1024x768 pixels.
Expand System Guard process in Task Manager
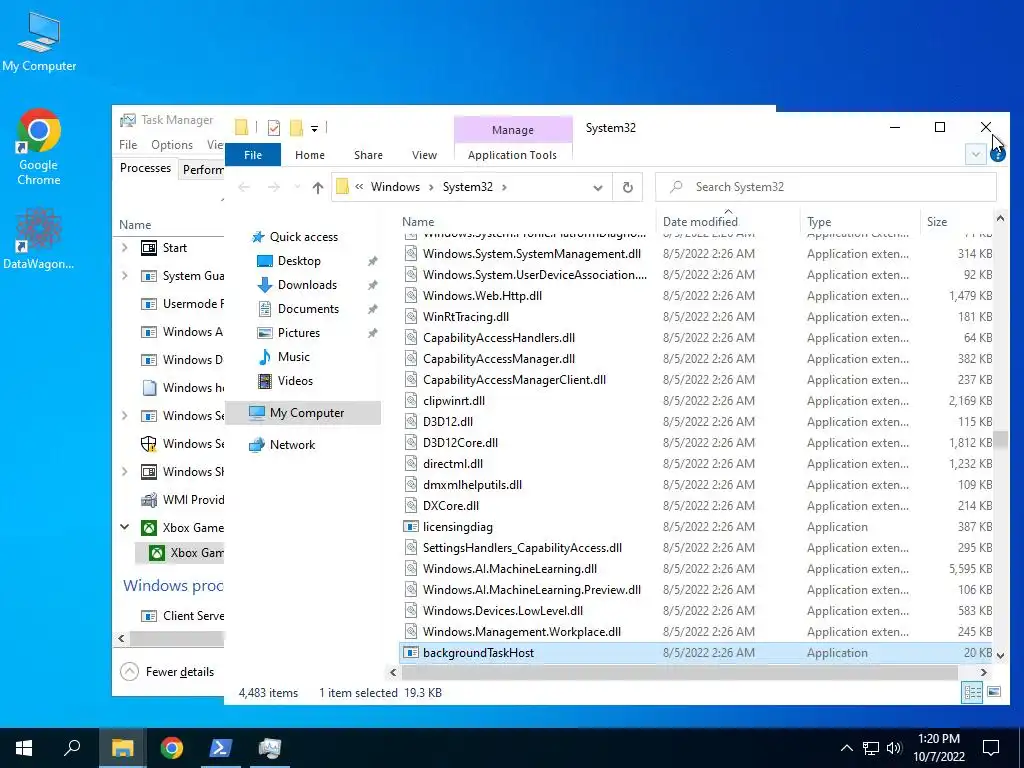click(x=125, y=276)
